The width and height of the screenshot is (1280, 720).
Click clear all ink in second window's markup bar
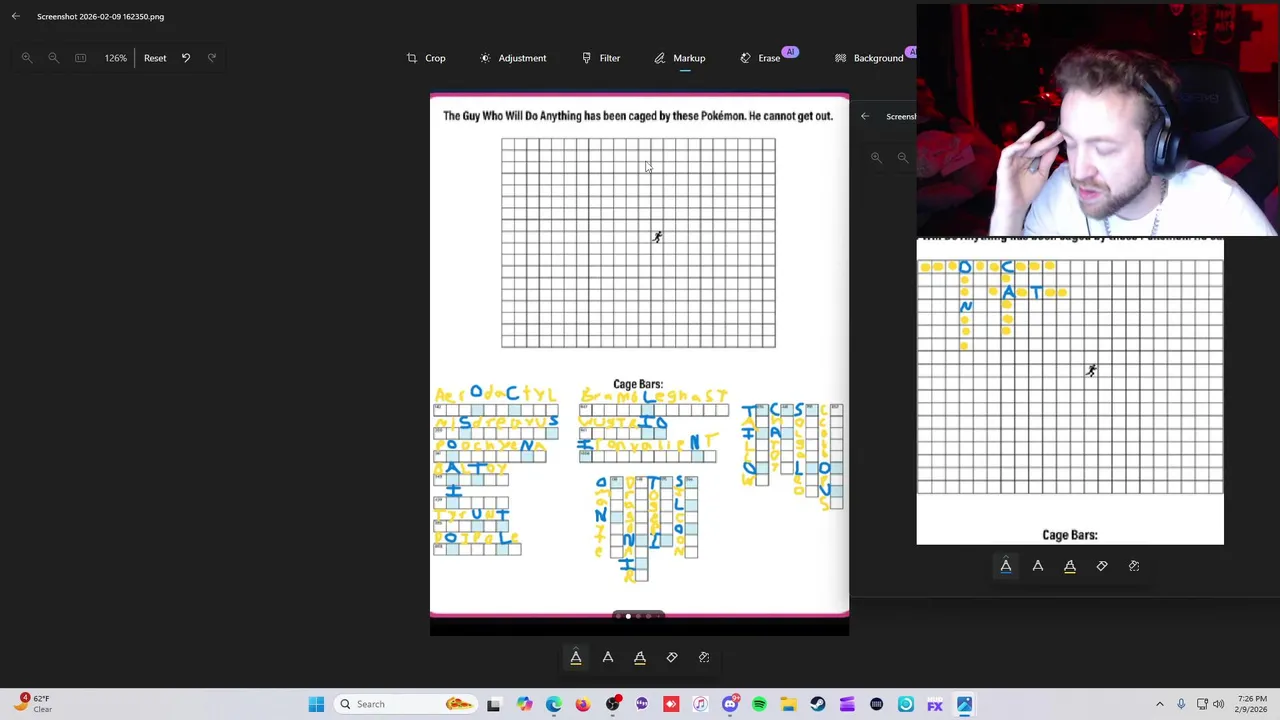point(1134,566)
